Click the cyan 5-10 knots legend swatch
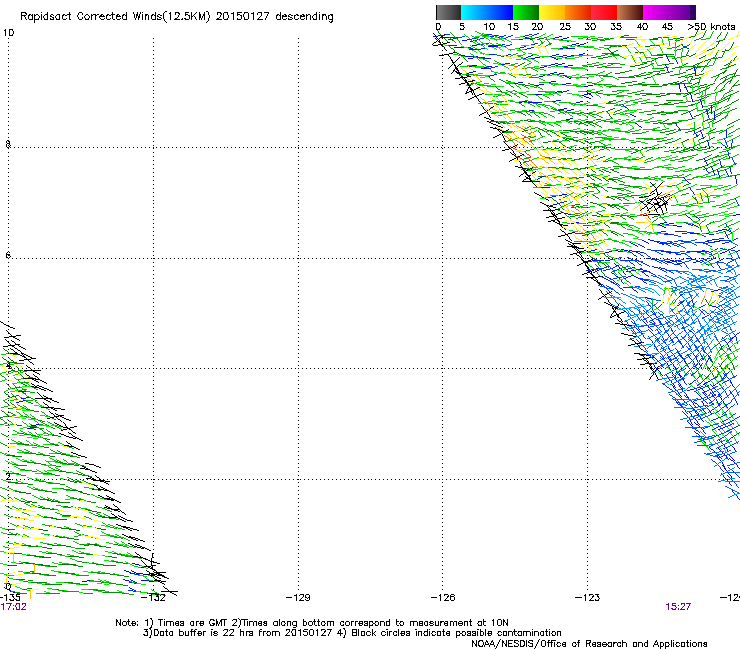 pos(474,12)
